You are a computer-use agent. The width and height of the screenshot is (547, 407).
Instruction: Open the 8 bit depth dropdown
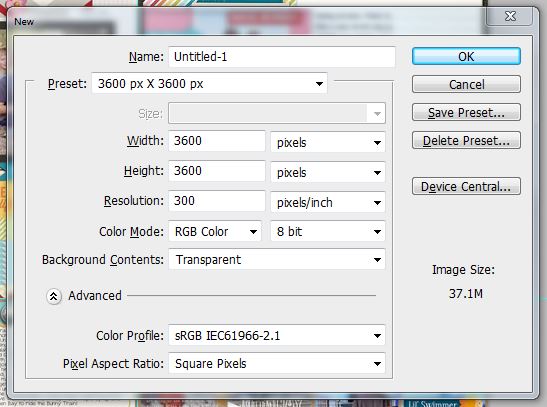tap(328, 231)
